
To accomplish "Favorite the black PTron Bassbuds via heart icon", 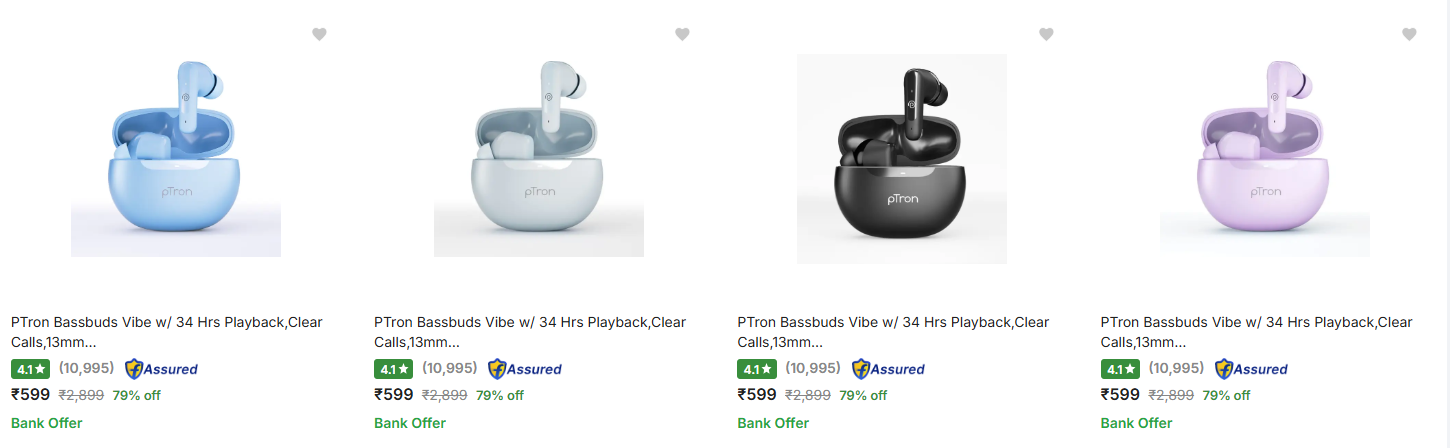I will pos(1046,34).
